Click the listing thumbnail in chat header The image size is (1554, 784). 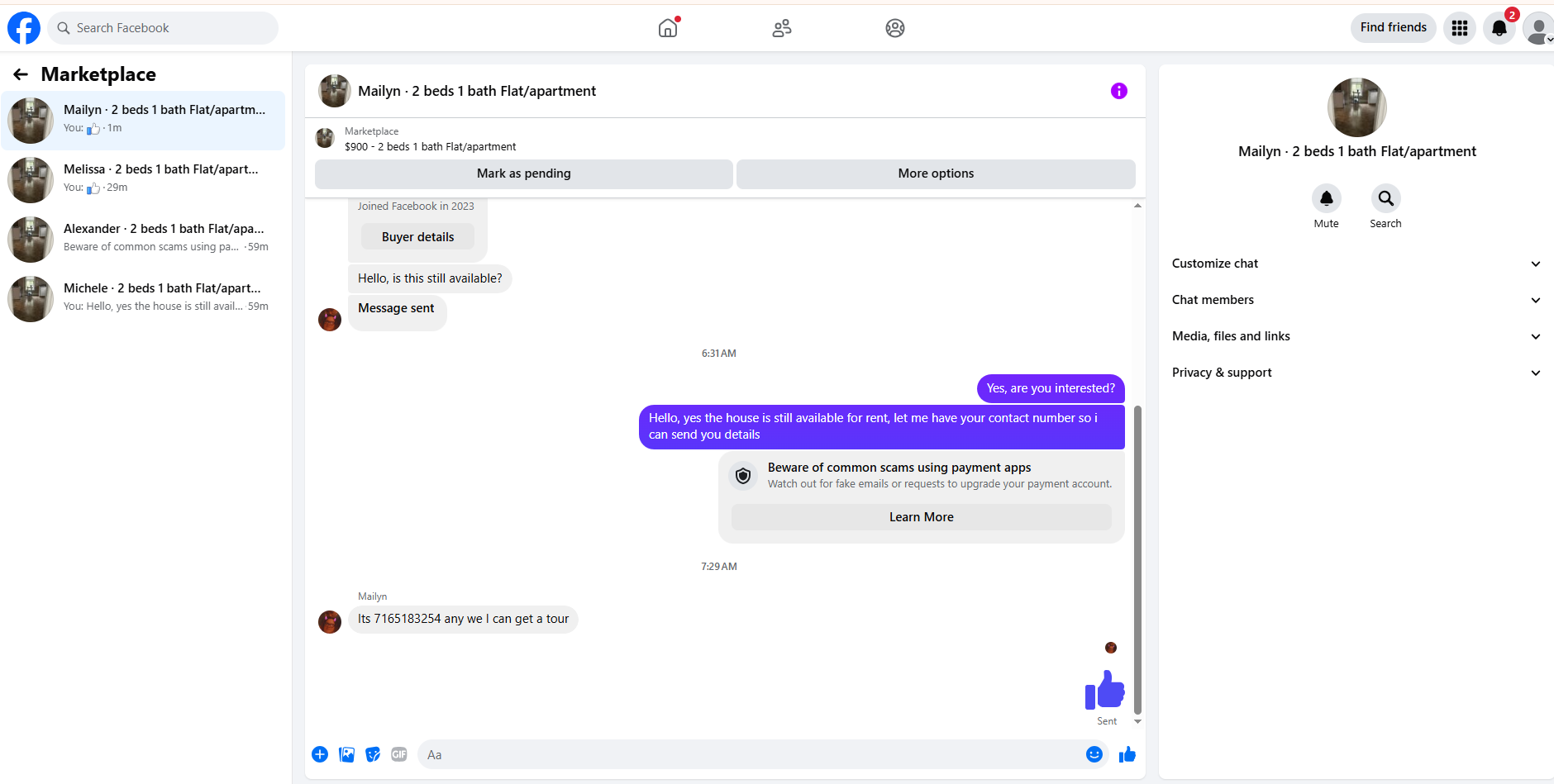click(x=335, y=91)
